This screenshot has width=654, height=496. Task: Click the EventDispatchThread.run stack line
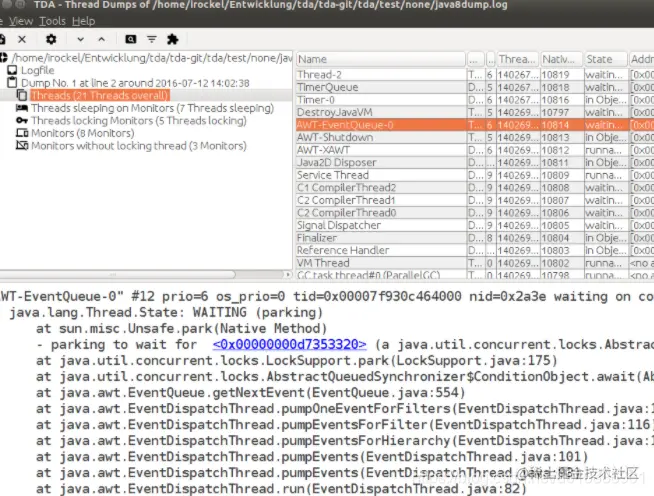click(281, 488)
